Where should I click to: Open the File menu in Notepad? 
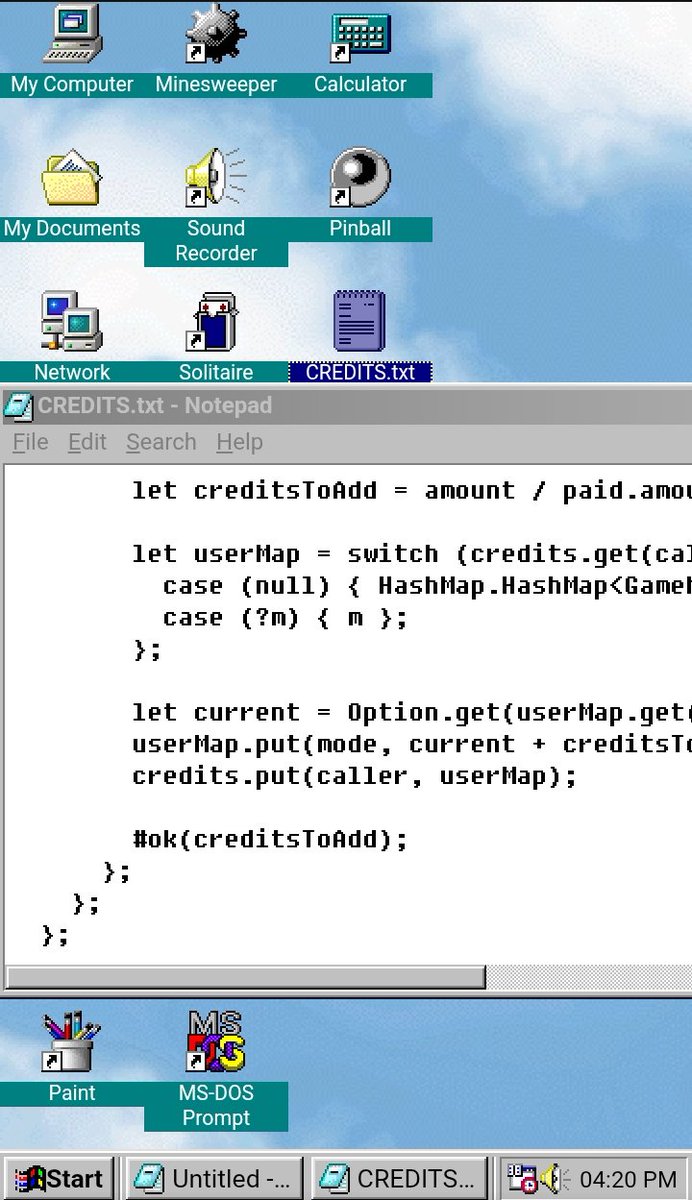(x=30, y=442)
